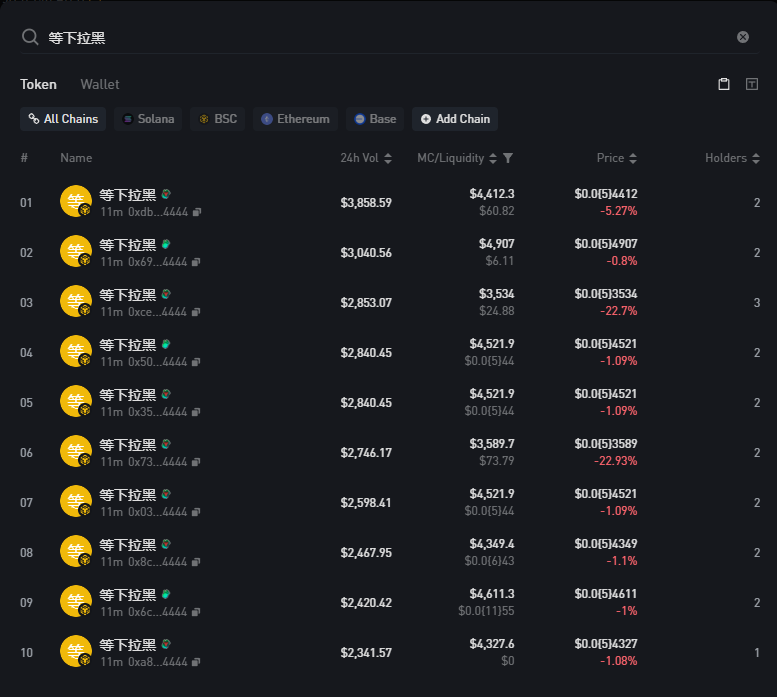The height and width of the screenshot is (697, 777).
Task: Click the $3,040.56 volume value
Action: (366, 253)
